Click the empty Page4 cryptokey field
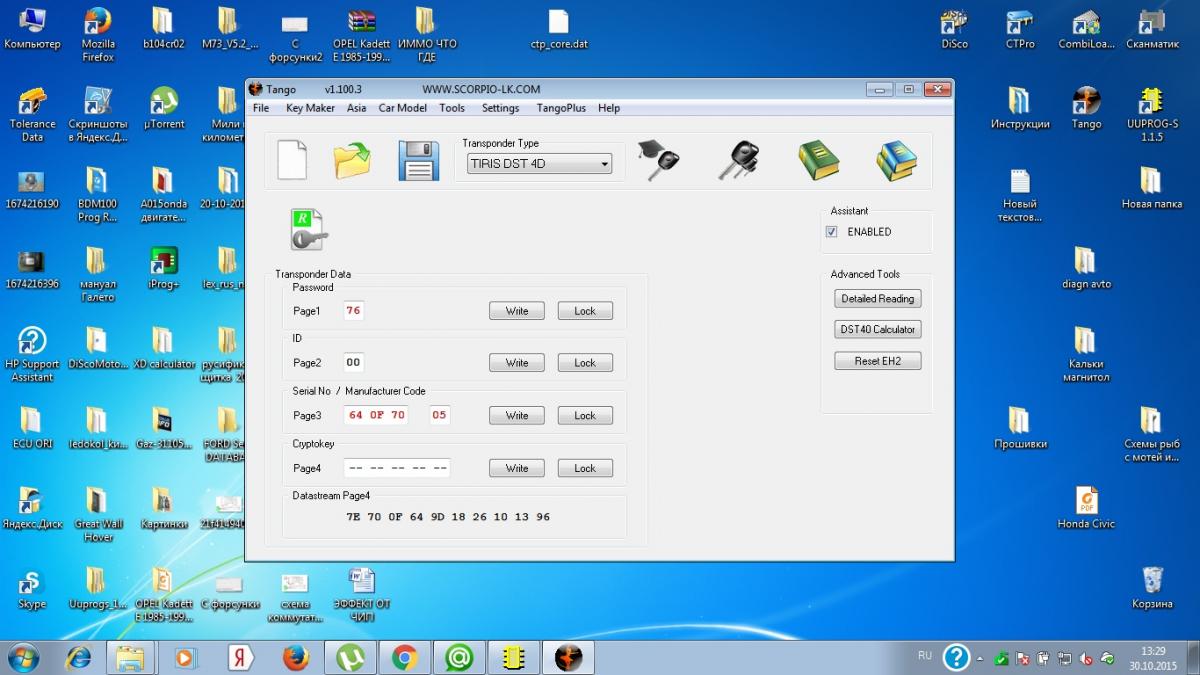 (397, 468)
